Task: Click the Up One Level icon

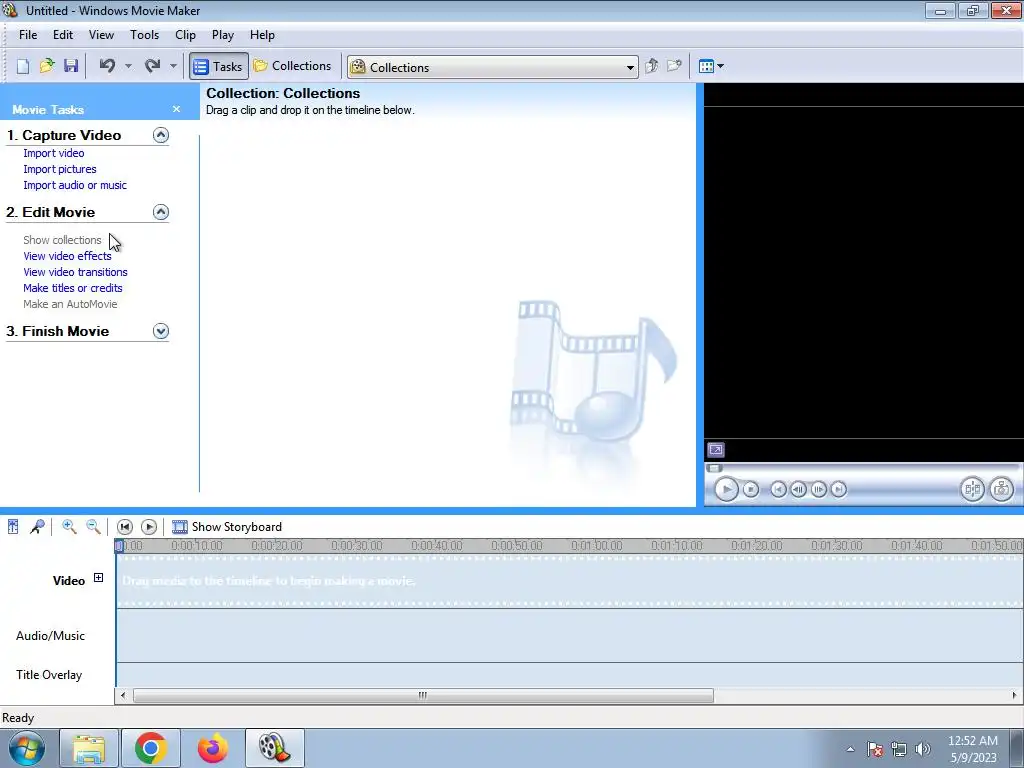Action: pos(651,66)
